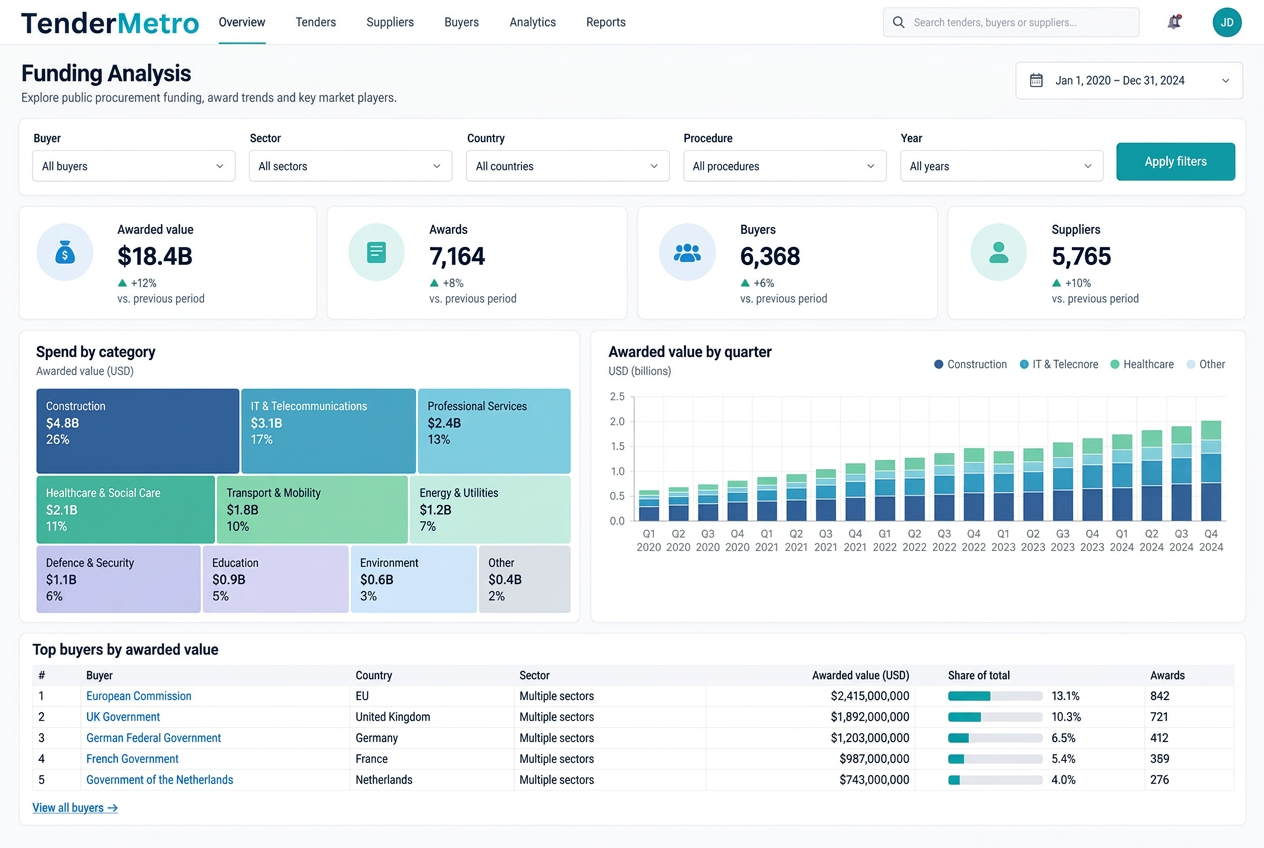The image size is (1264, 848).
Task: Open German Federal Government link
Action: click(x=154, y=738)
